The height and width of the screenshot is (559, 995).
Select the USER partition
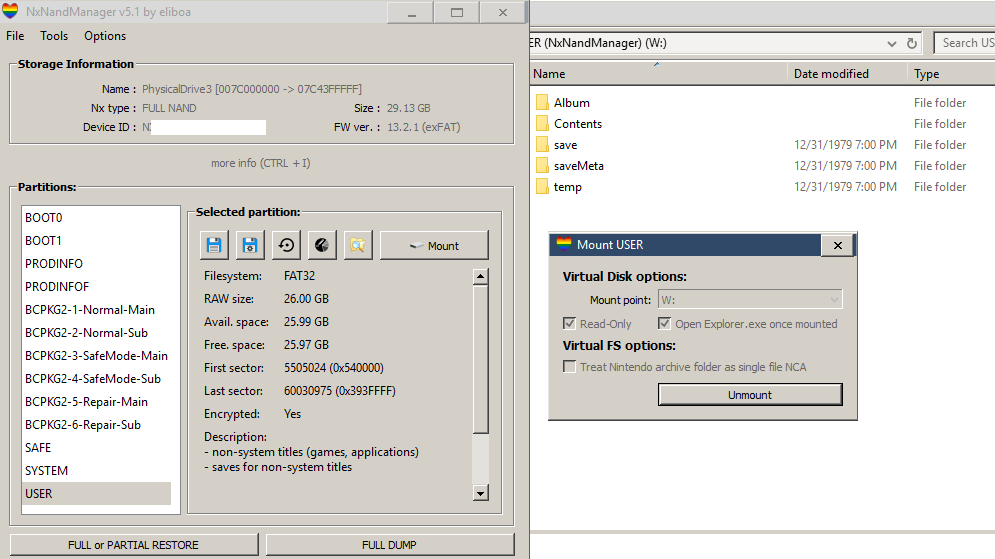coord(96,494)
